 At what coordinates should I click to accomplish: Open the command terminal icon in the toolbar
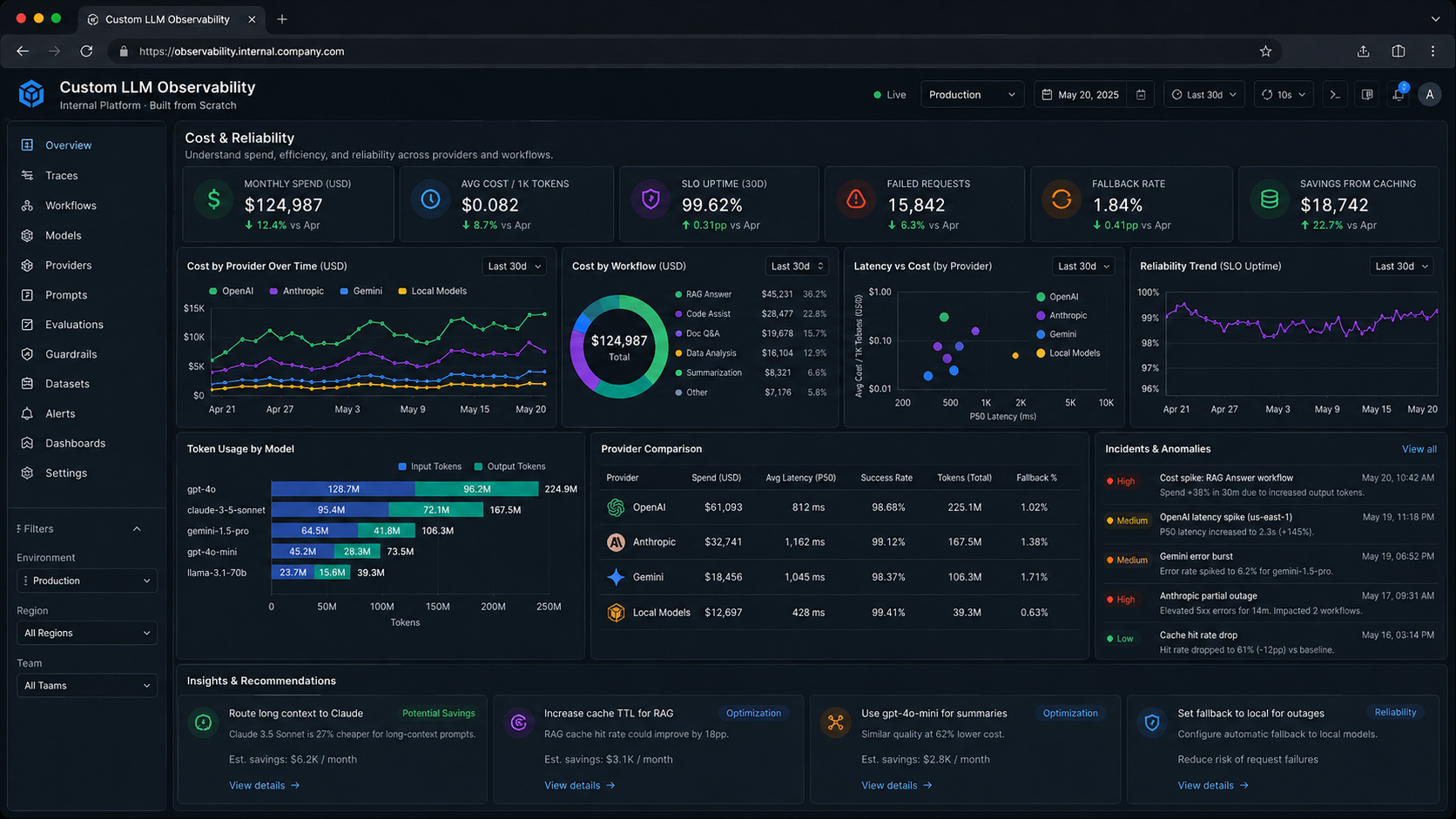[1335, 94]
